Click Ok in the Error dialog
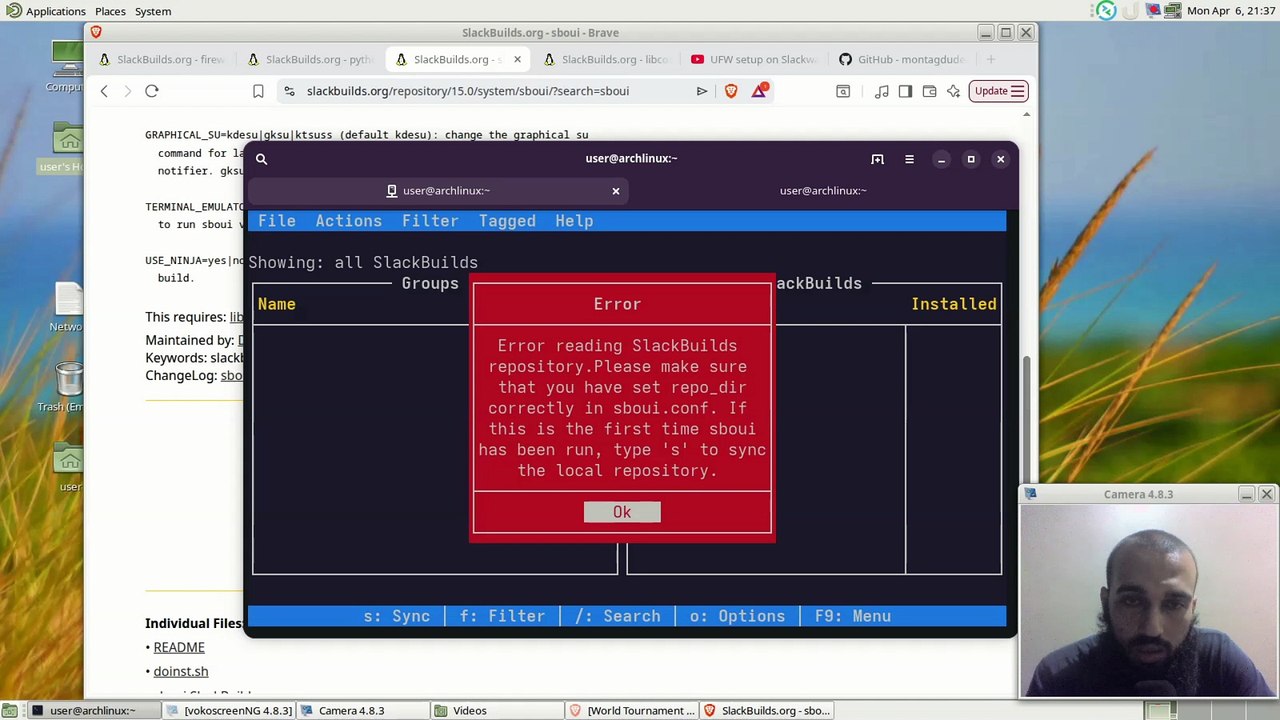This screenshot has width=1280, height=720. pyautogui.click(x=622, y=512)
